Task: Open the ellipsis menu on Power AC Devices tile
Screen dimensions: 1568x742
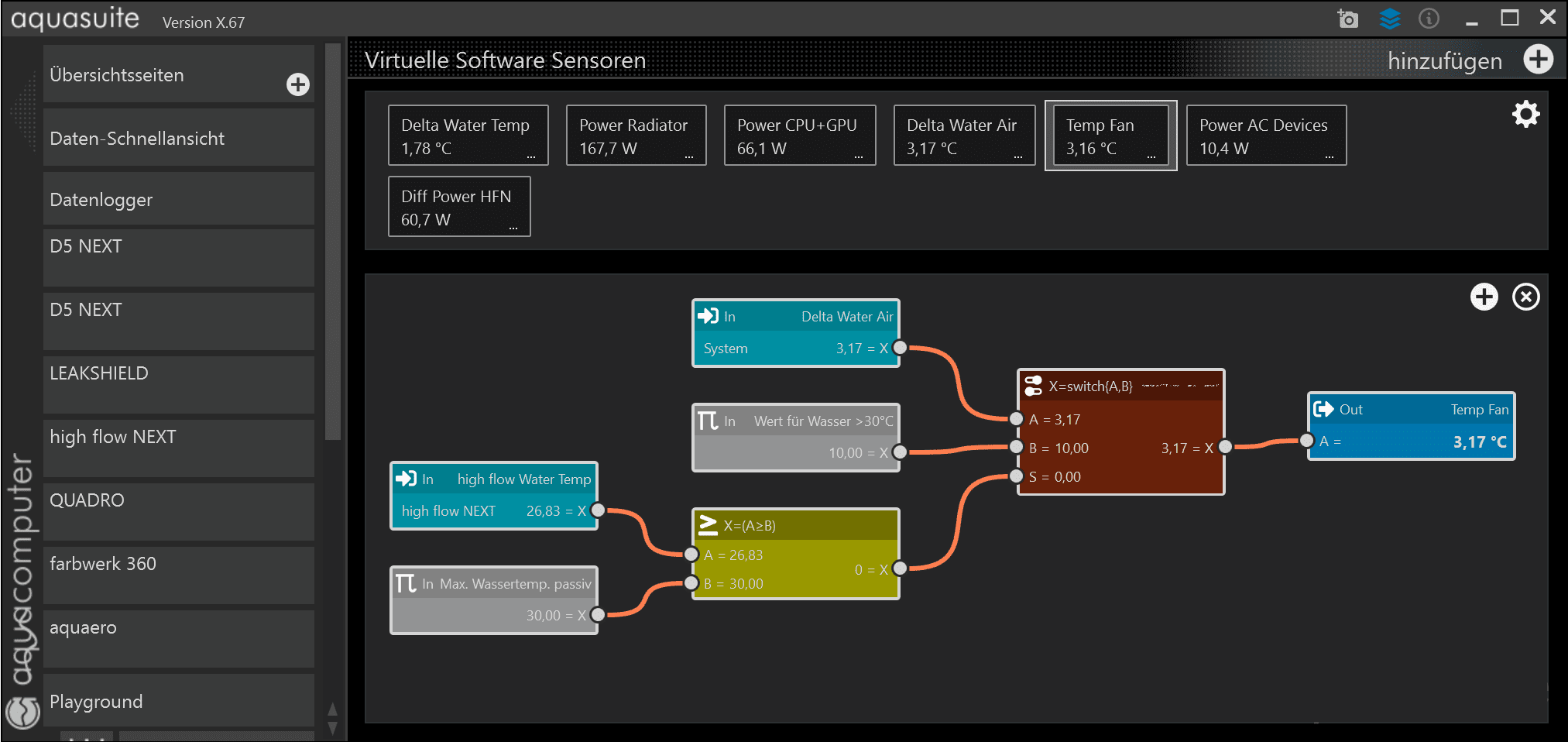Action: click(x=1330, y=156)
